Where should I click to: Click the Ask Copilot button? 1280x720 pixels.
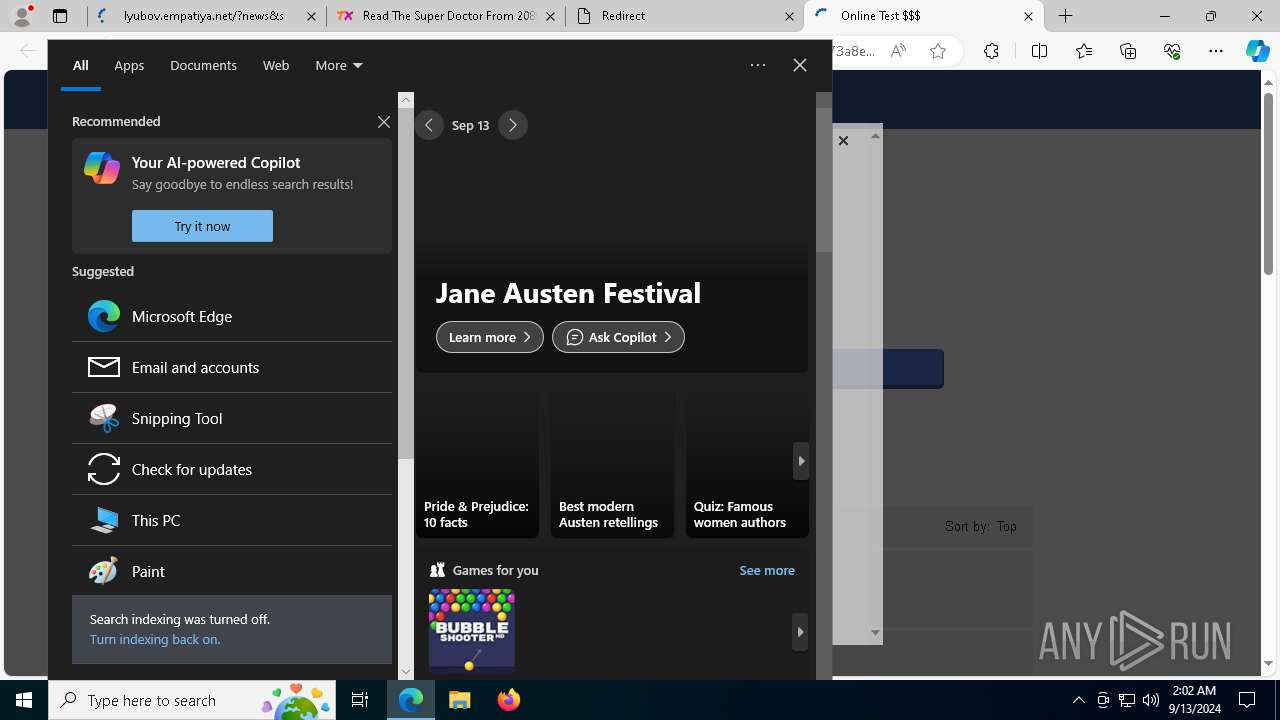click(x=618, y=337)
